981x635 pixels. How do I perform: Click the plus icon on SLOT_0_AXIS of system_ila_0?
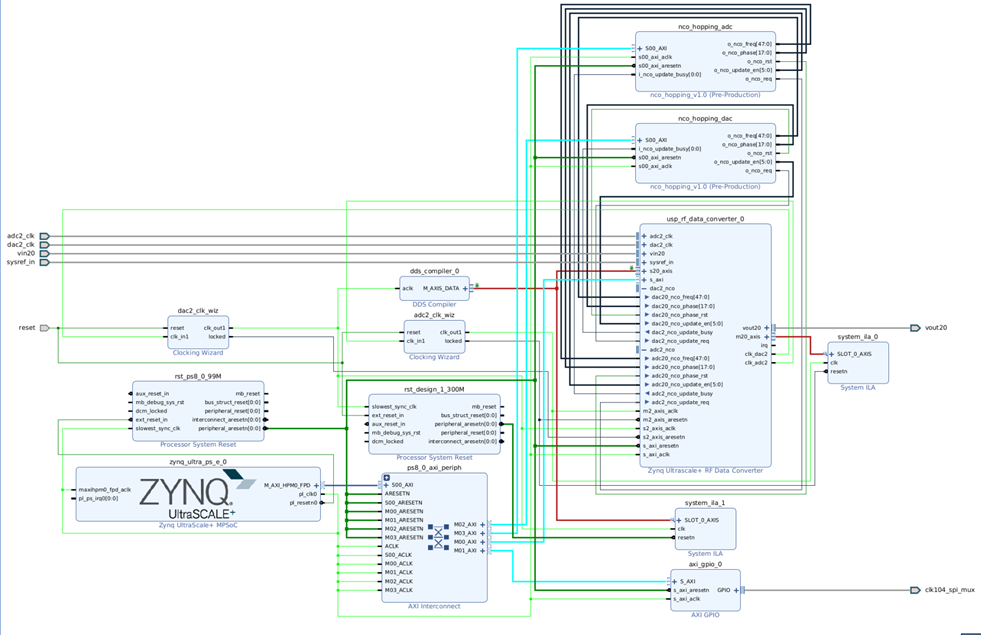pyautogui.click(x=831, y=354)
